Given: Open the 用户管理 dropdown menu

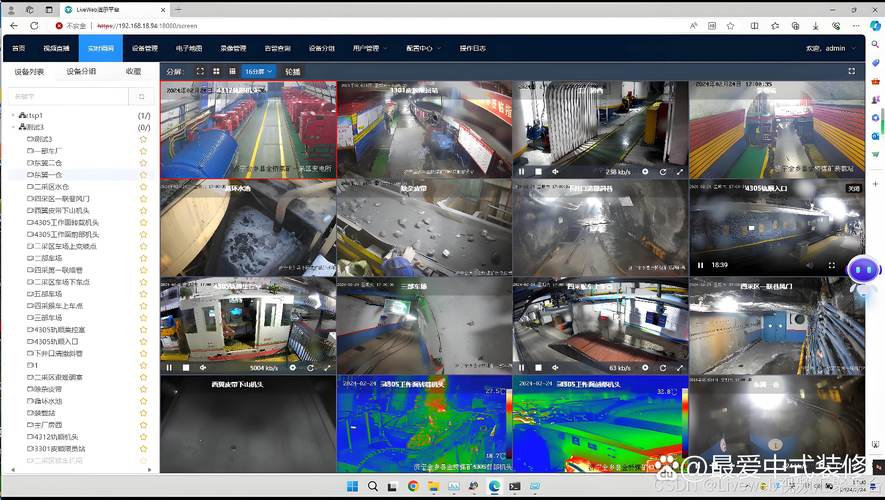Looking at the screenshot, I should point(370,49).
